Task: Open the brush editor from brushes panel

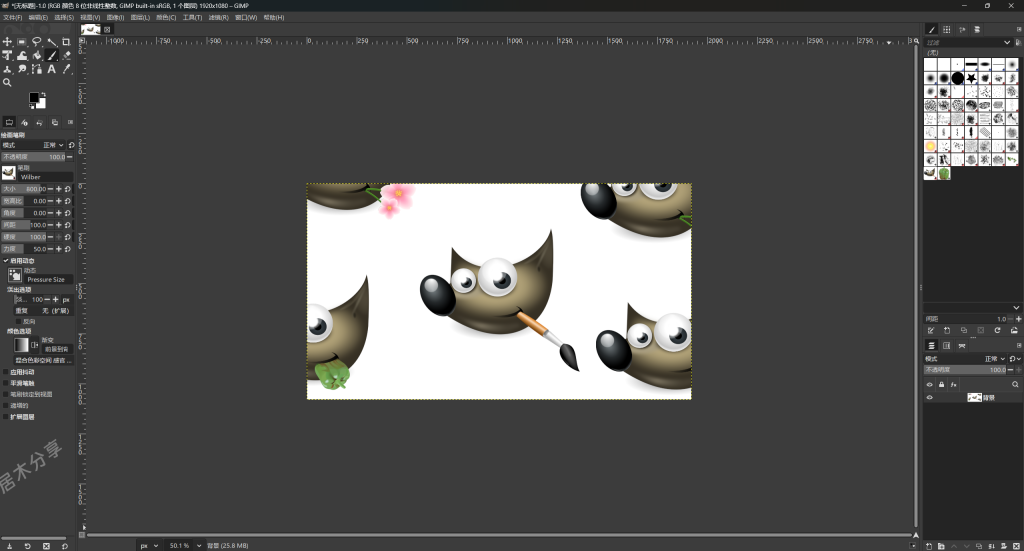Action: [931, 330]
